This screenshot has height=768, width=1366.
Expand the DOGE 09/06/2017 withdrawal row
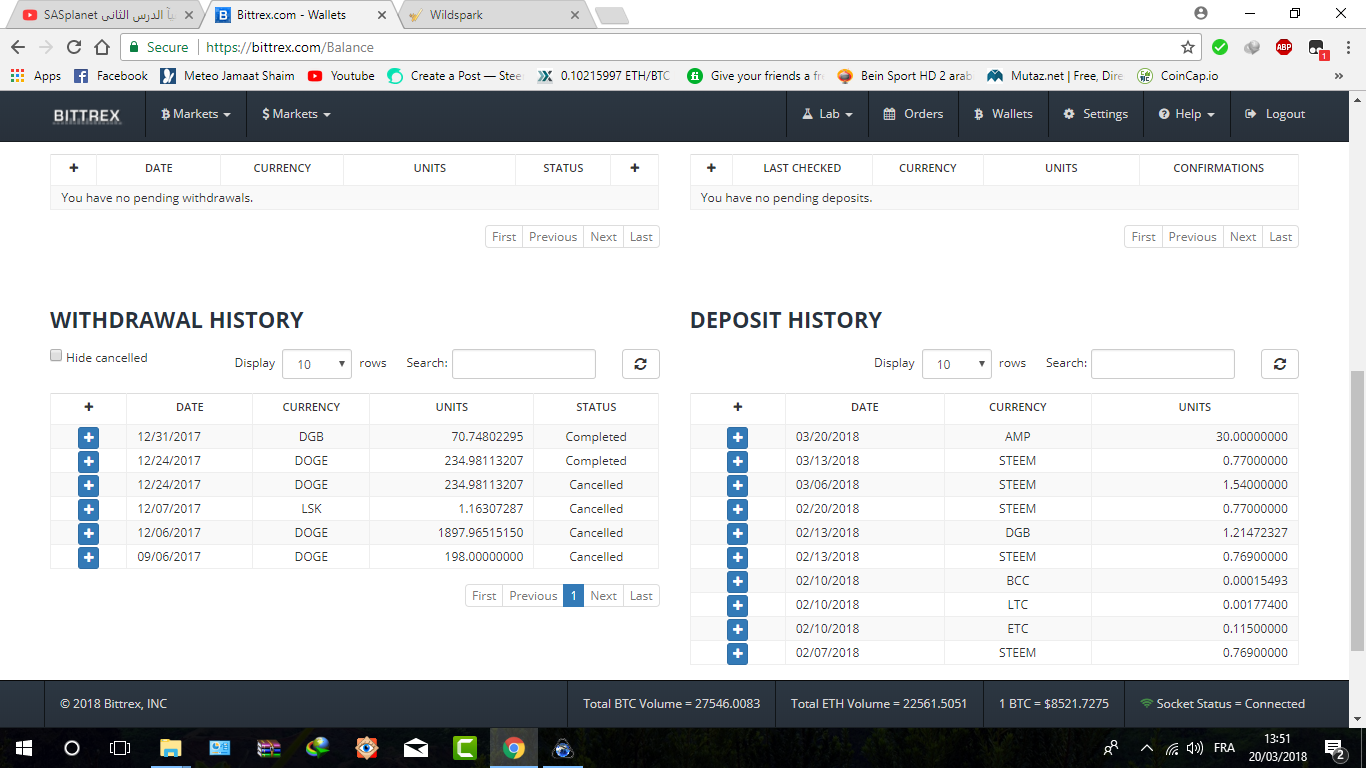pyautogui.click(x=88, y=557)
